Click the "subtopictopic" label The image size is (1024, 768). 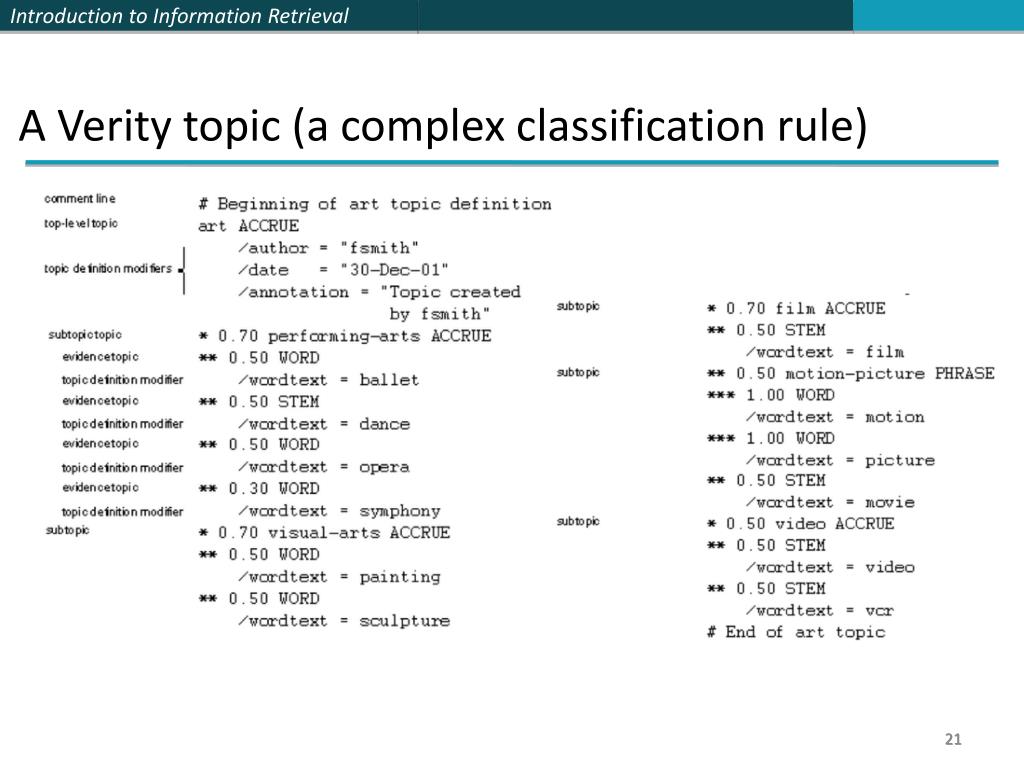tap(85, 334)
